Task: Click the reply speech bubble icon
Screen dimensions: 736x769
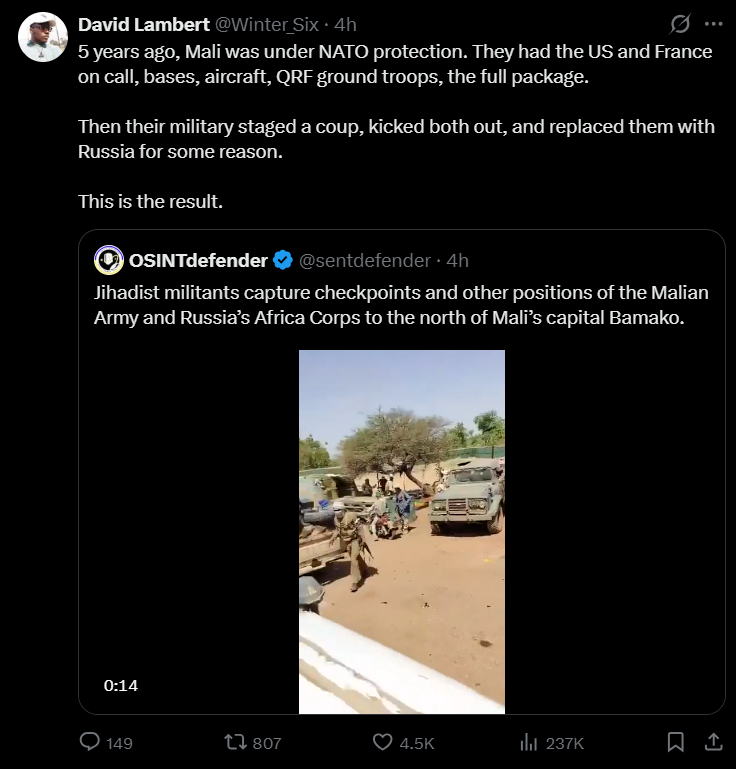Action: pyautogui.click(x=90, y=742)
